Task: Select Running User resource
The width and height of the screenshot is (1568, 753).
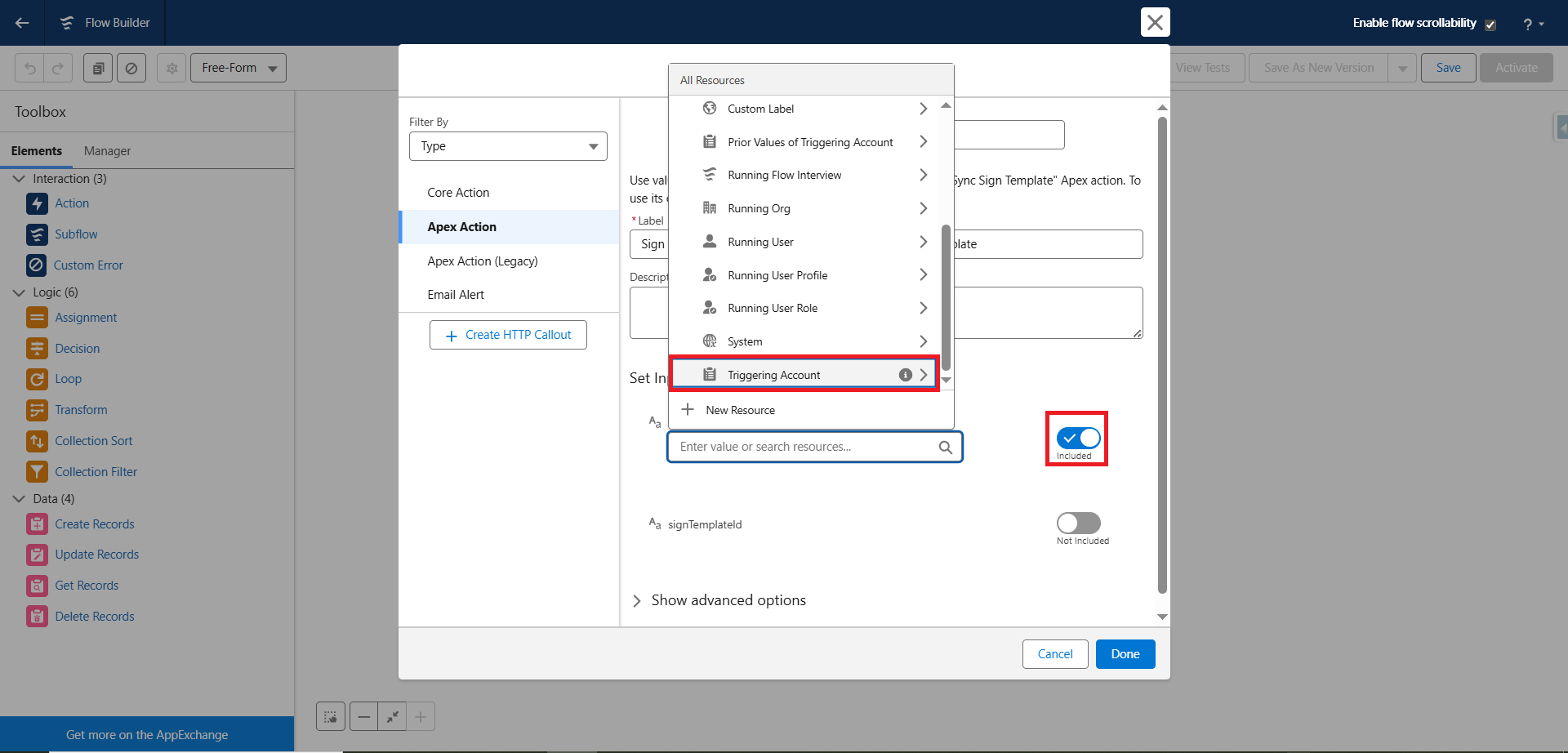Action: point(759,243)
